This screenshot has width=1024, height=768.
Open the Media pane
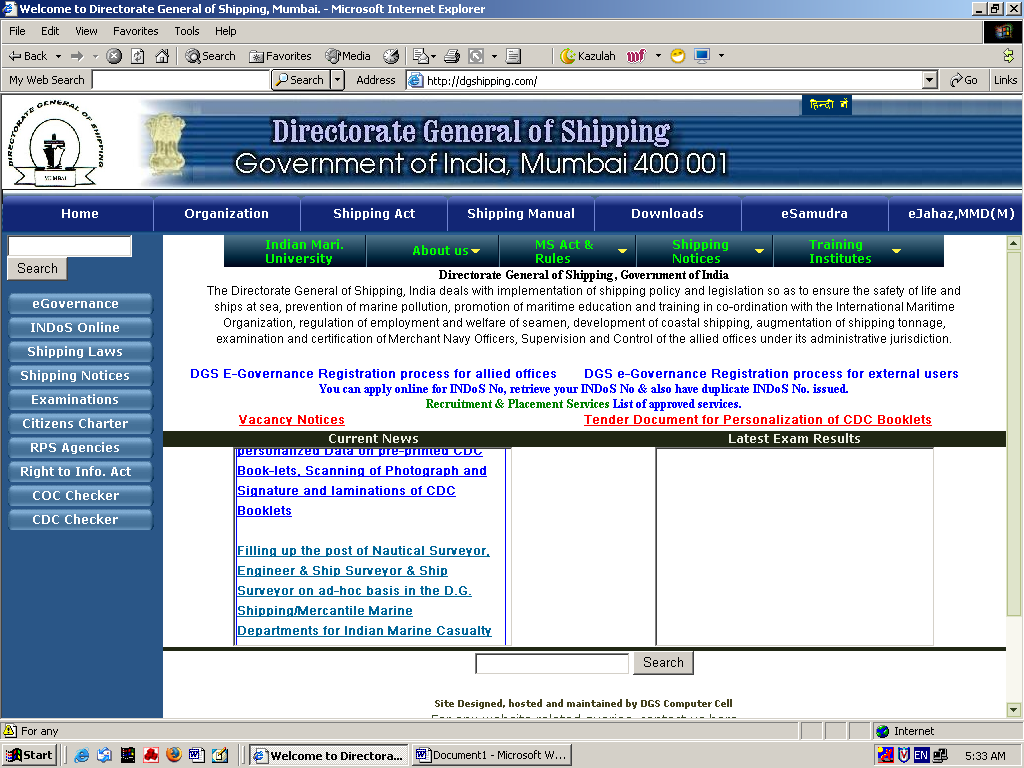tap(348, 56)
